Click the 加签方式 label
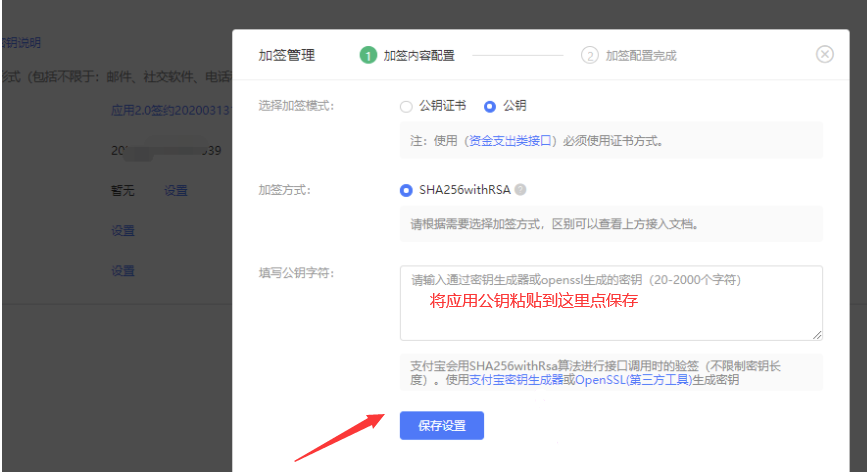867x472 pixels. [284, 190]
